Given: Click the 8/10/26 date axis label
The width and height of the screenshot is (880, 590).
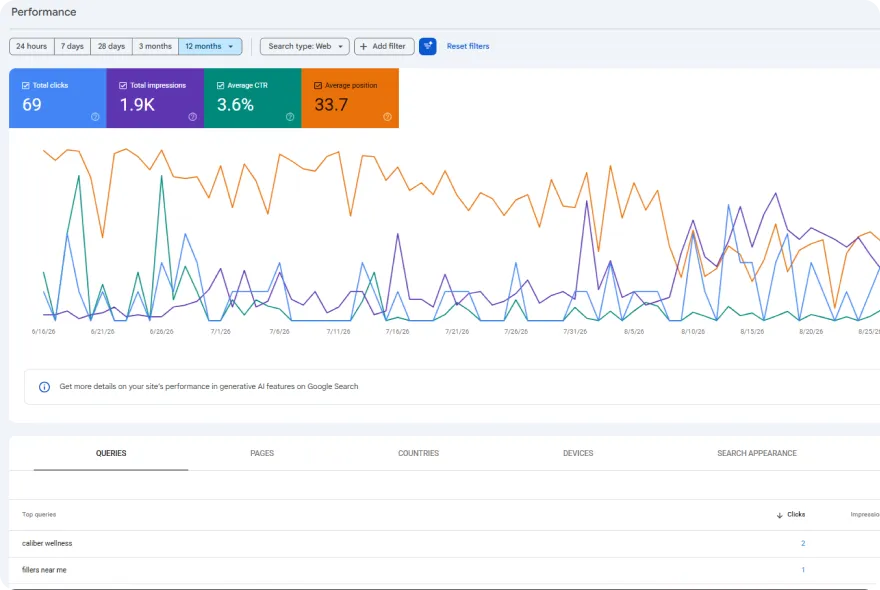Looking at the screenshot, I should coord(693,332).
